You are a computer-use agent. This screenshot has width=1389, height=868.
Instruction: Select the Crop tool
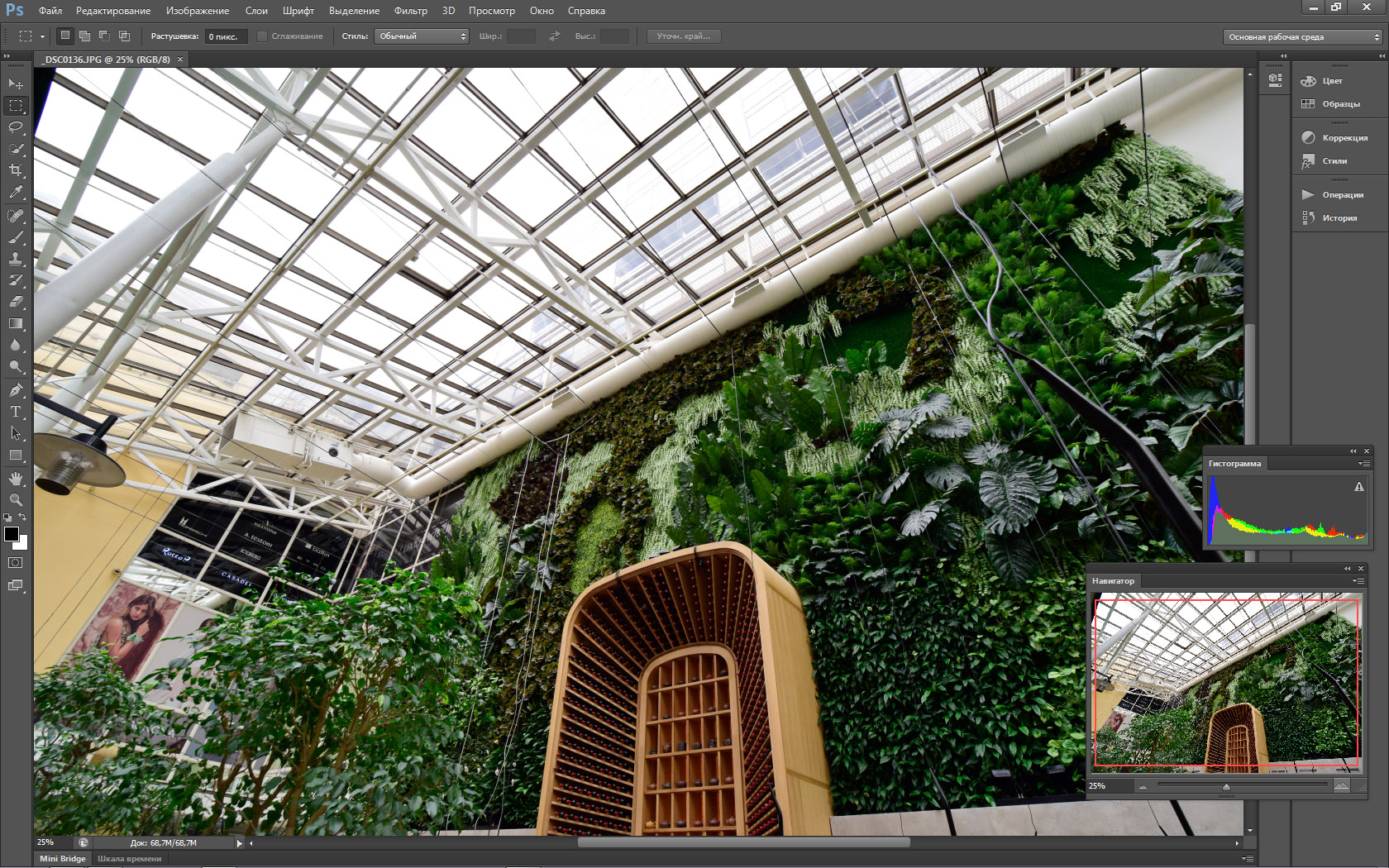(x=16, y=170)
